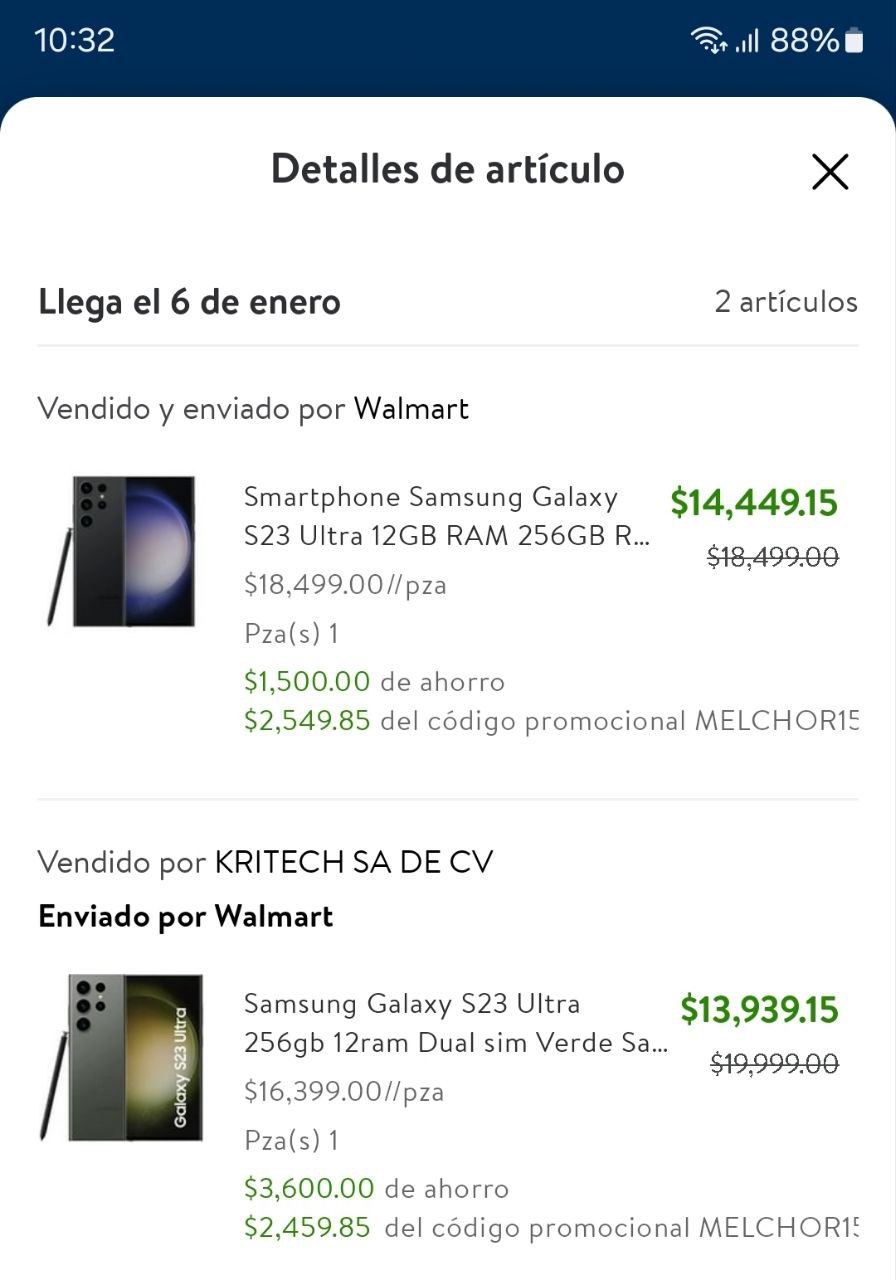Tap the crossed-out $18,499.00 price
The height and width of the screenshot is (1280, 896).
tap(772, 558)
